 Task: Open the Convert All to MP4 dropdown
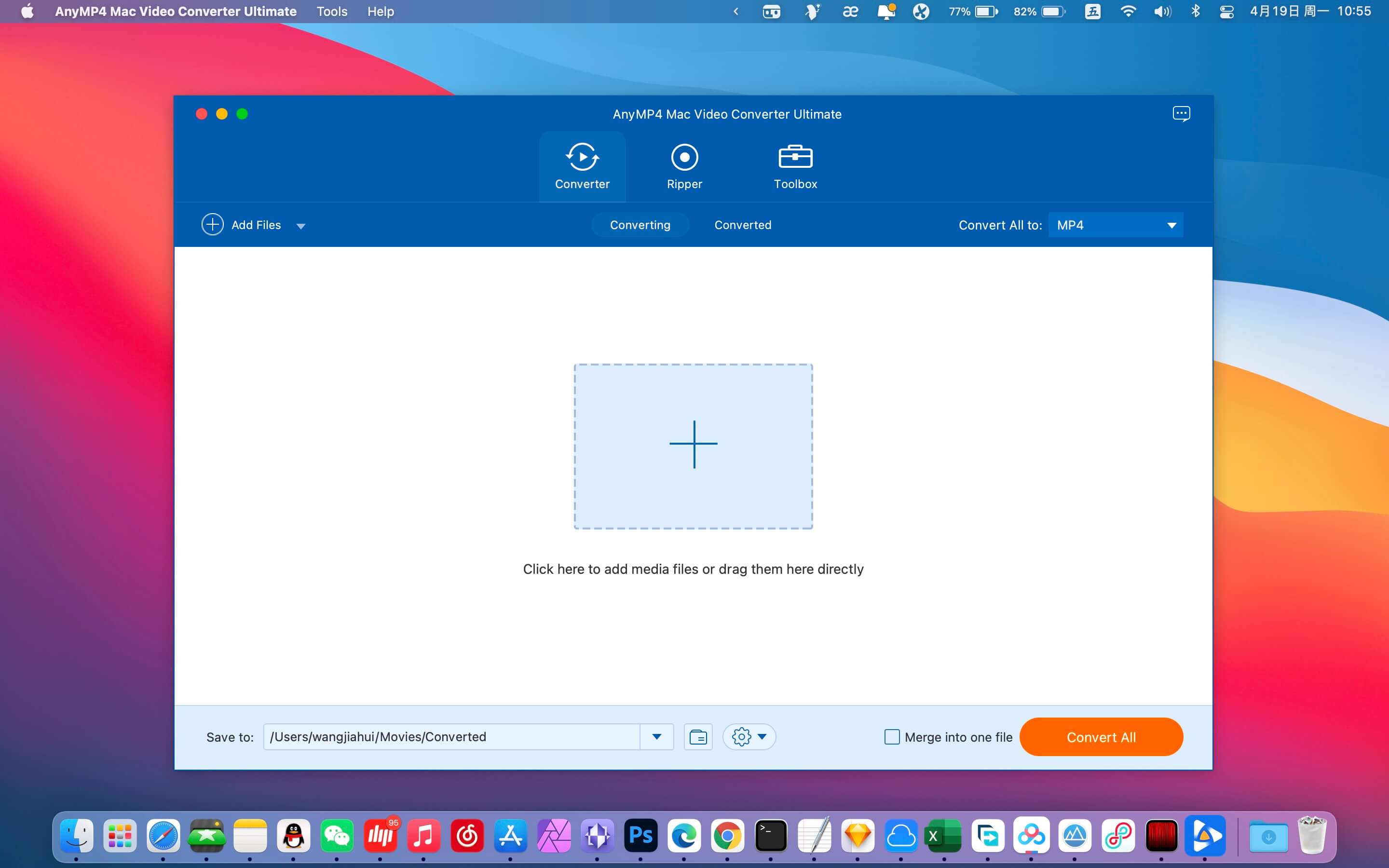1115,225
